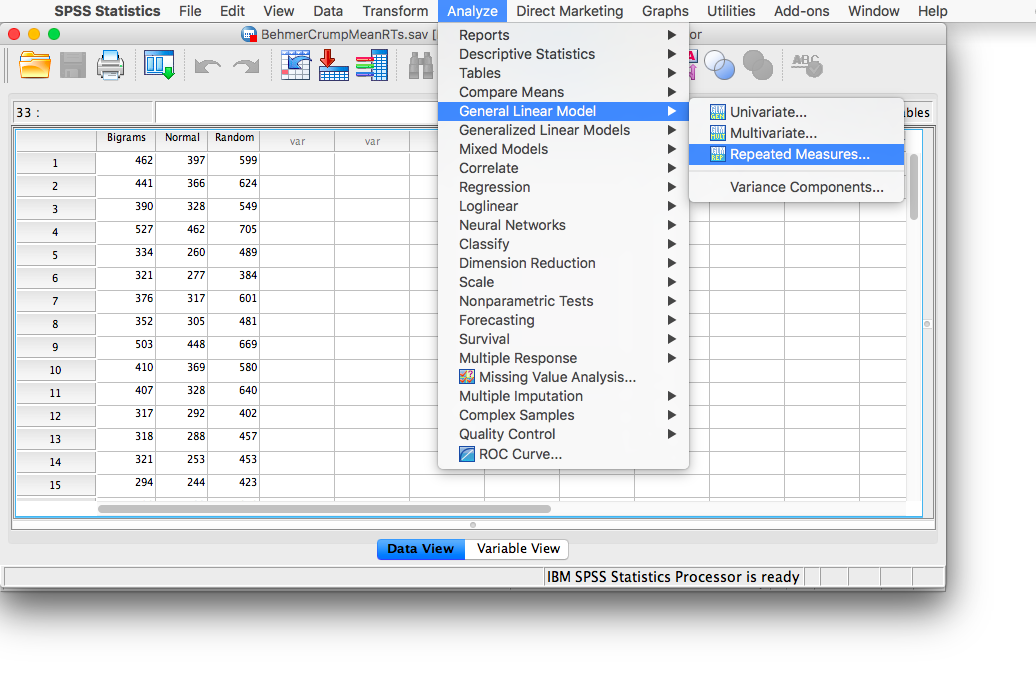Click the Go to case icon
This screenshot has width=1036, height=692.
[x=295, y=65]
